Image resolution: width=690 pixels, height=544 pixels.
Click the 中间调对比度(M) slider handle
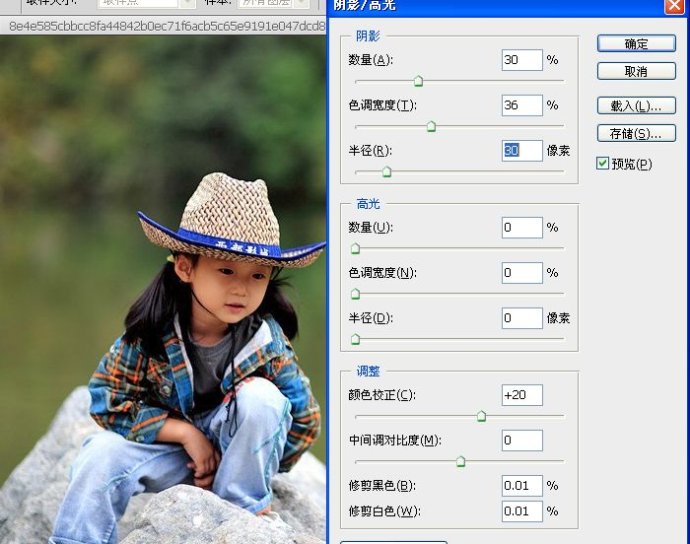[x=460, y=461]
